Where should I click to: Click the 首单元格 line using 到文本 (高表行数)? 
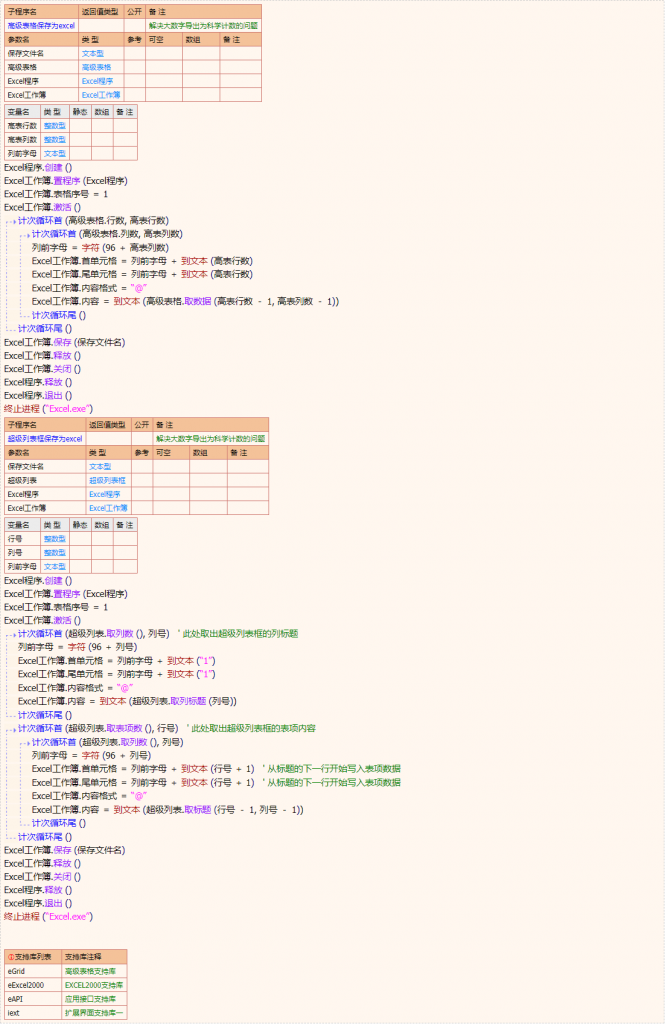coord(142,261)
